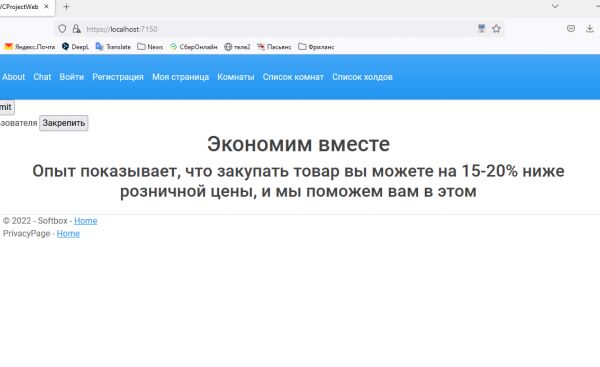Viewport: 600px width, 367px height.
Task: Click the PrivacyPage footer text
Action: click(x=26, y=233)
